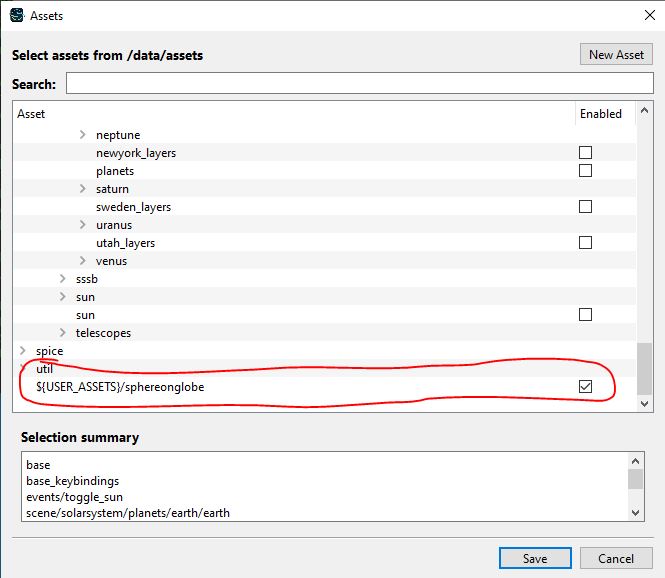Screen dimensions: 665x578
Task: Expand the venus tree node
Action: (x=83, y=261)
